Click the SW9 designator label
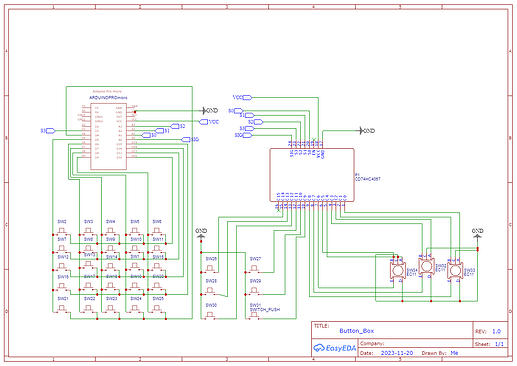Viewport: 517px width, 366px height. point(111,239)
